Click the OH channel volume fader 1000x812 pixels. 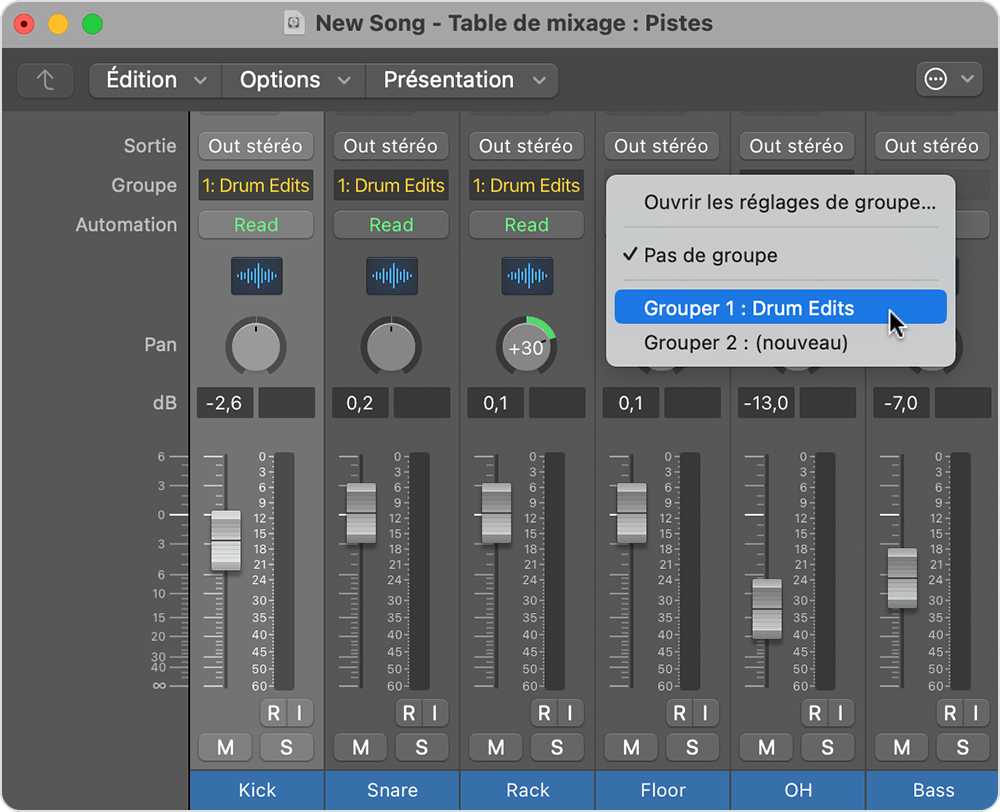767,607
